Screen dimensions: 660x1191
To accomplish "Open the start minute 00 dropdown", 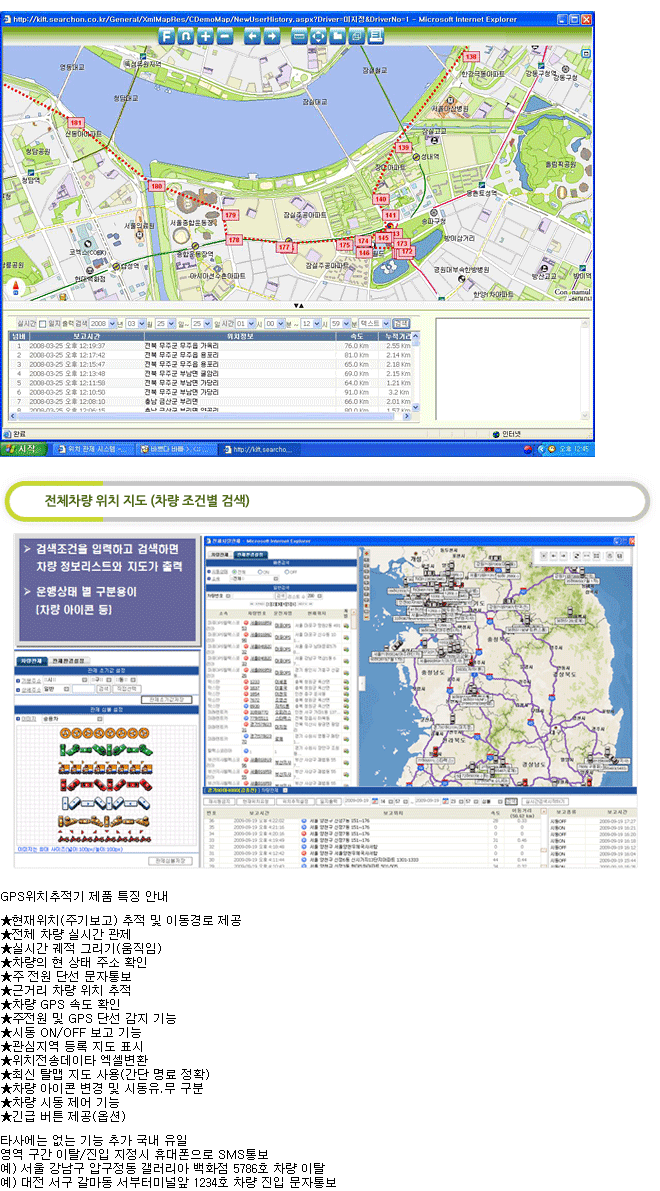I will 277,323.
